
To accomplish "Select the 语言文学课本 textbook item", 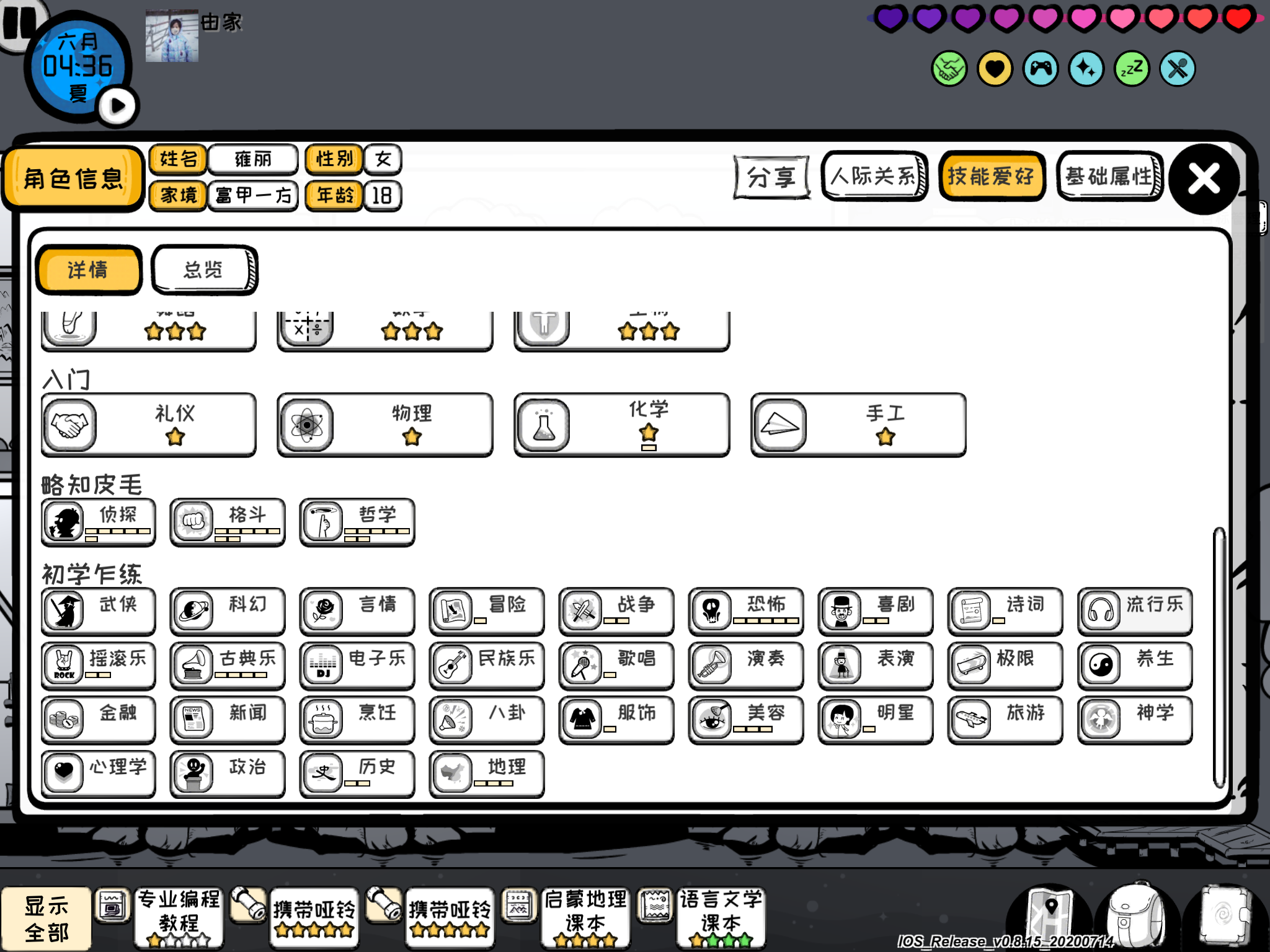I will tap(721, 919).
